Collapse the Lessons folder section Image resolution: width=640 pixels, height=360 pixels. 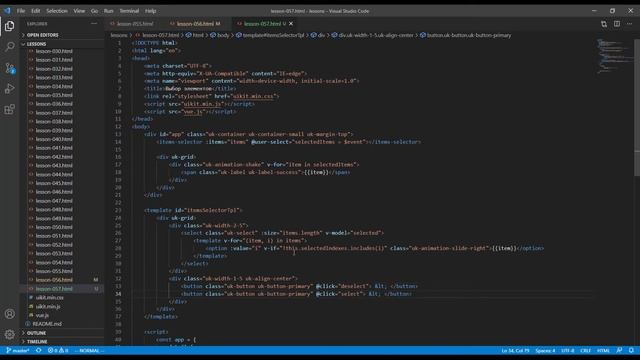click(37, 44)
